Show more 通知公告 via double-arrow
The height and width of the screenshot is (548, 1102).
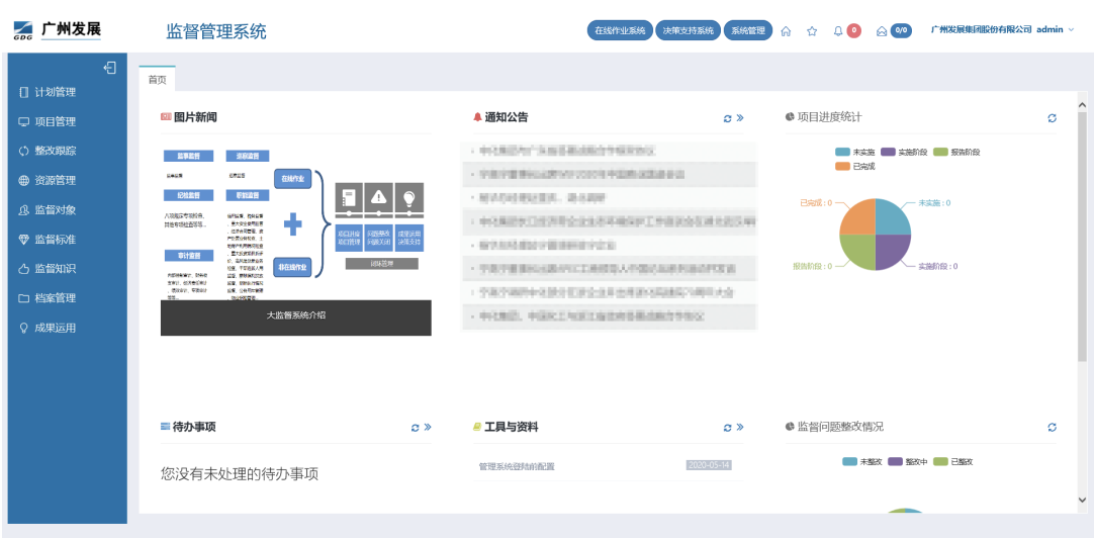tap(740, 119)
